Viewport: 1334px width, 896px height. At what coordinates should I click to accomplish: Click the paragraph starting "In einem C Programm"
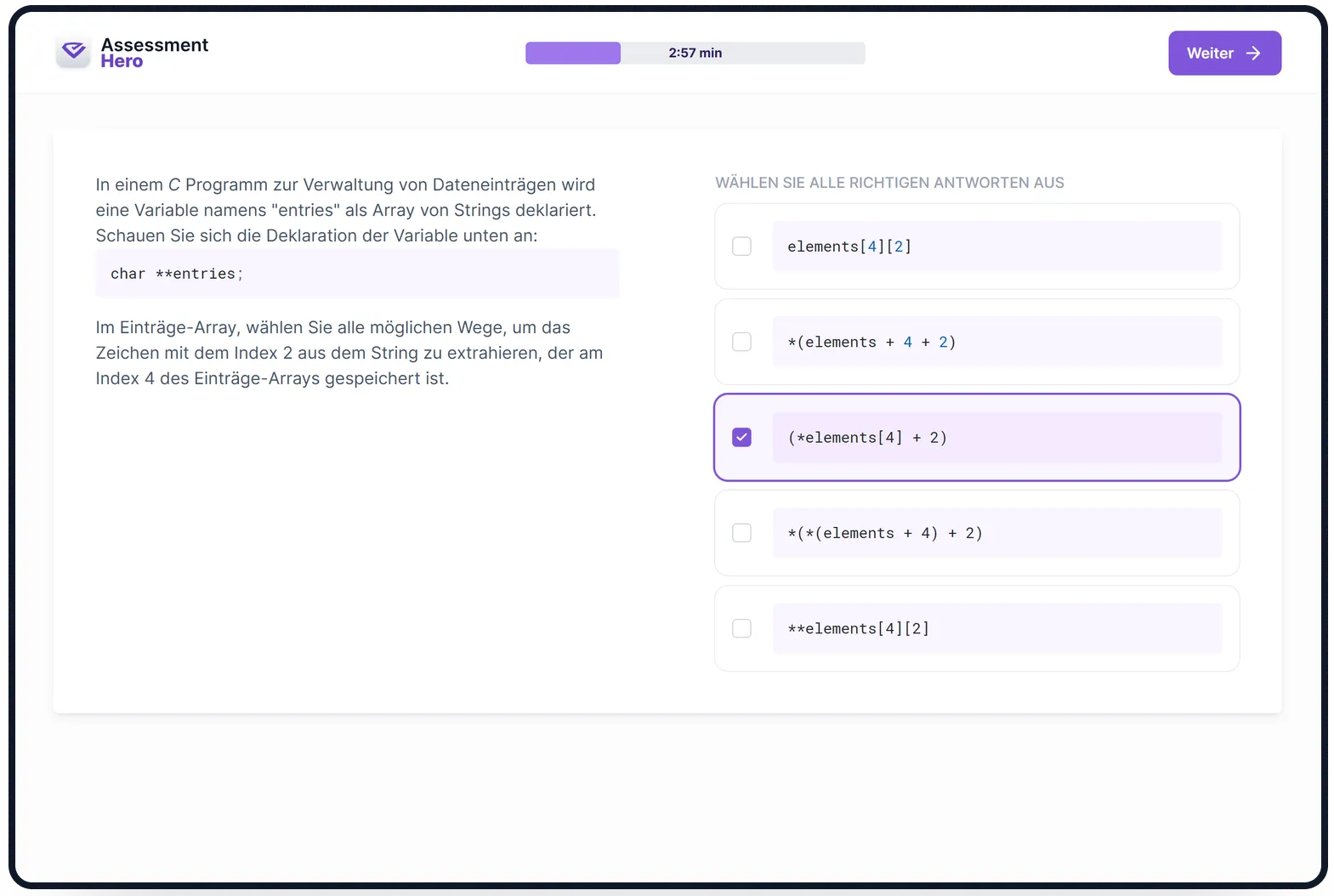[346, 210]
